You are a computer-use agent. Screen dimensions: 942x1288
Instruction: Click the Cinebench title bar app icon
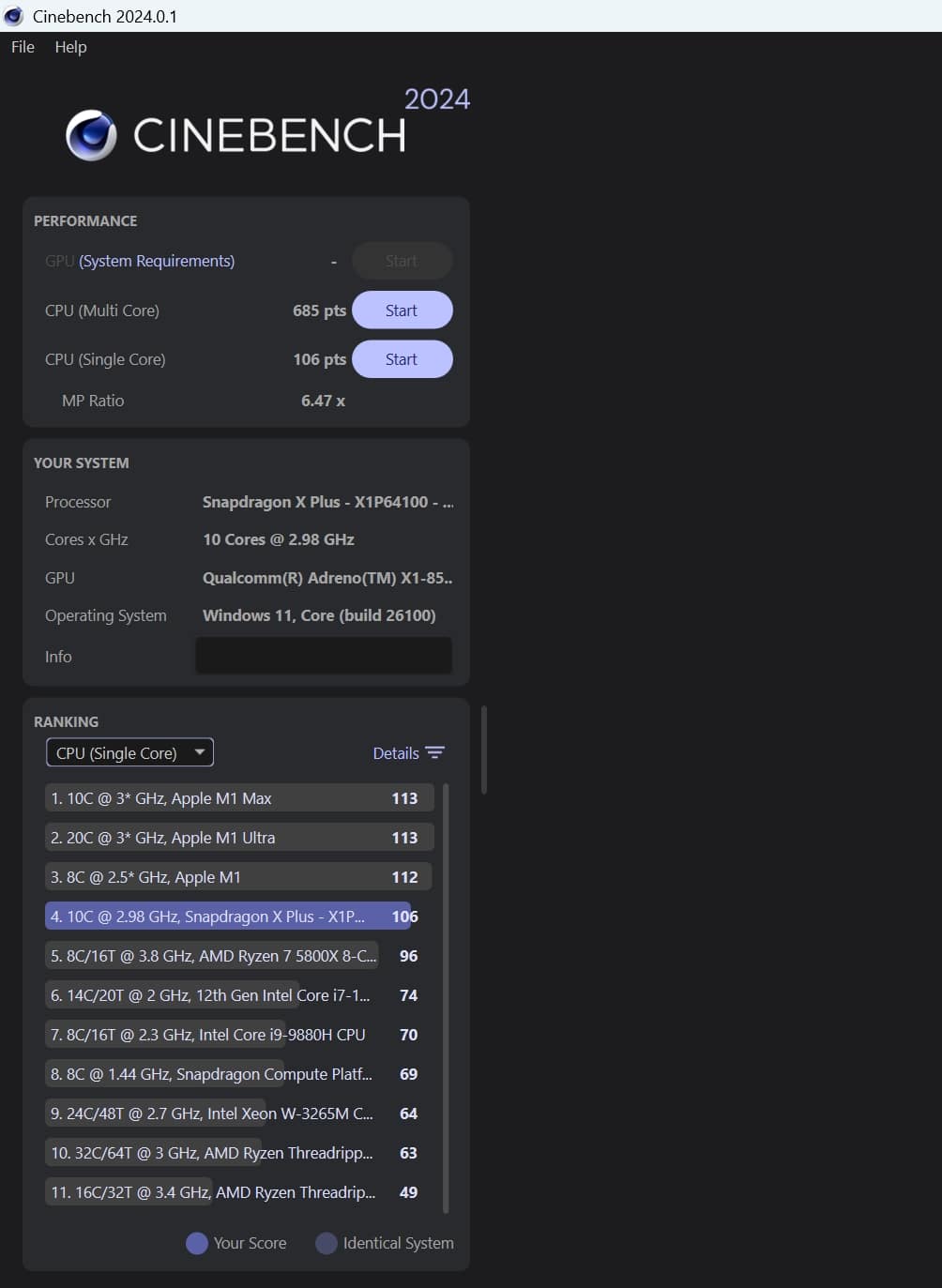14,16
